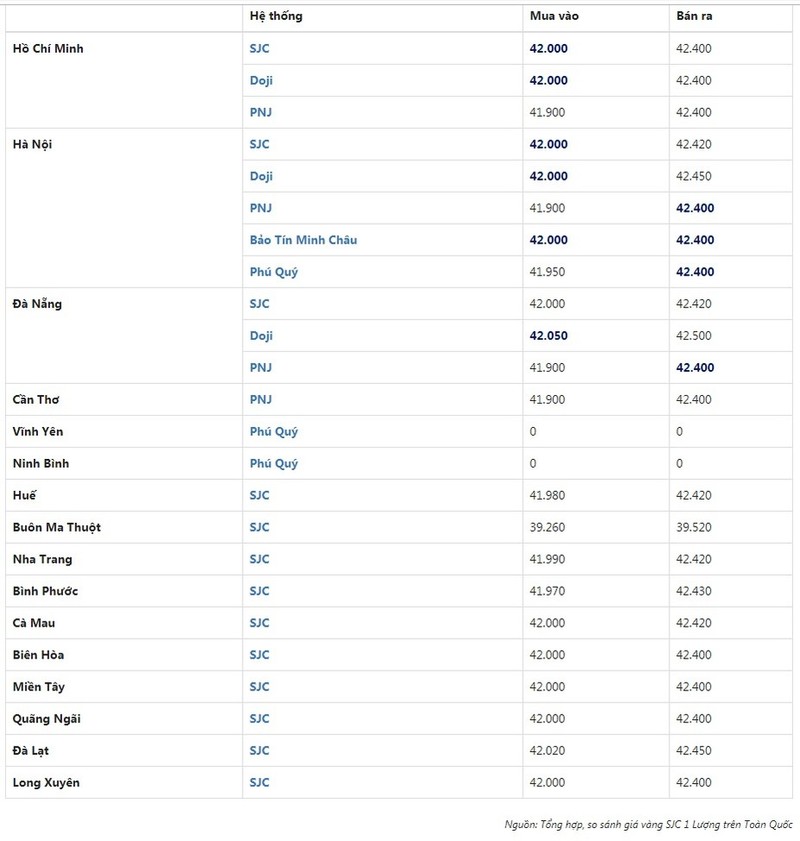Viewport: 800px width, 841px height.
Task: Open the Doji link under Hồ Chí Minh
Action: point(261,80)
